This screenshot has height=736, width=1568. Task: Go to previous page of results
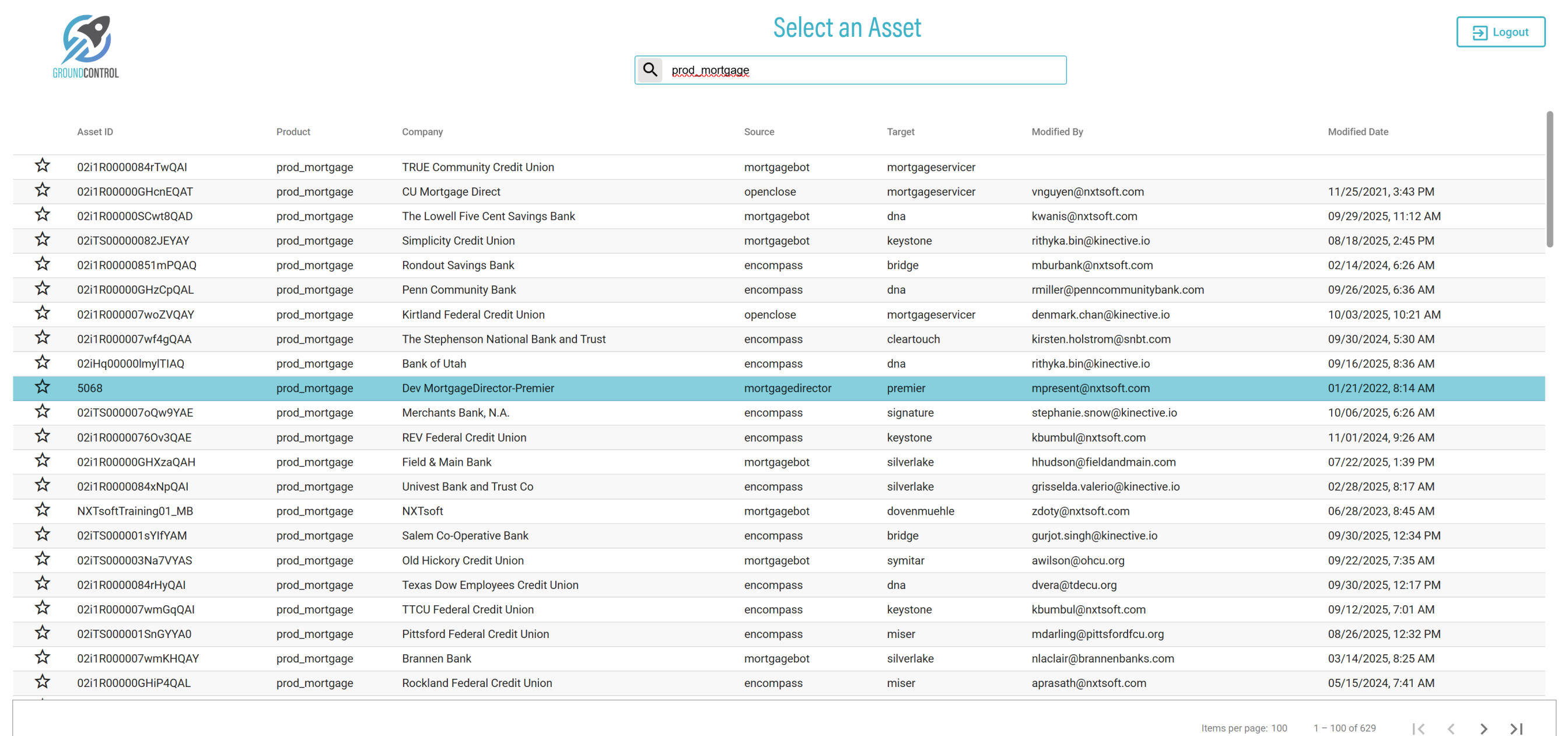(x=1451, y=728)
